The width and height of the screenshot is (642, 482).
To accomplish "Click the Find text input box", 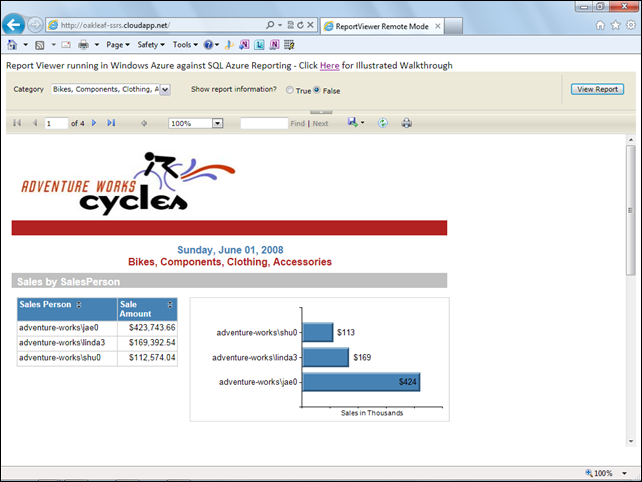I will (264, 123).
